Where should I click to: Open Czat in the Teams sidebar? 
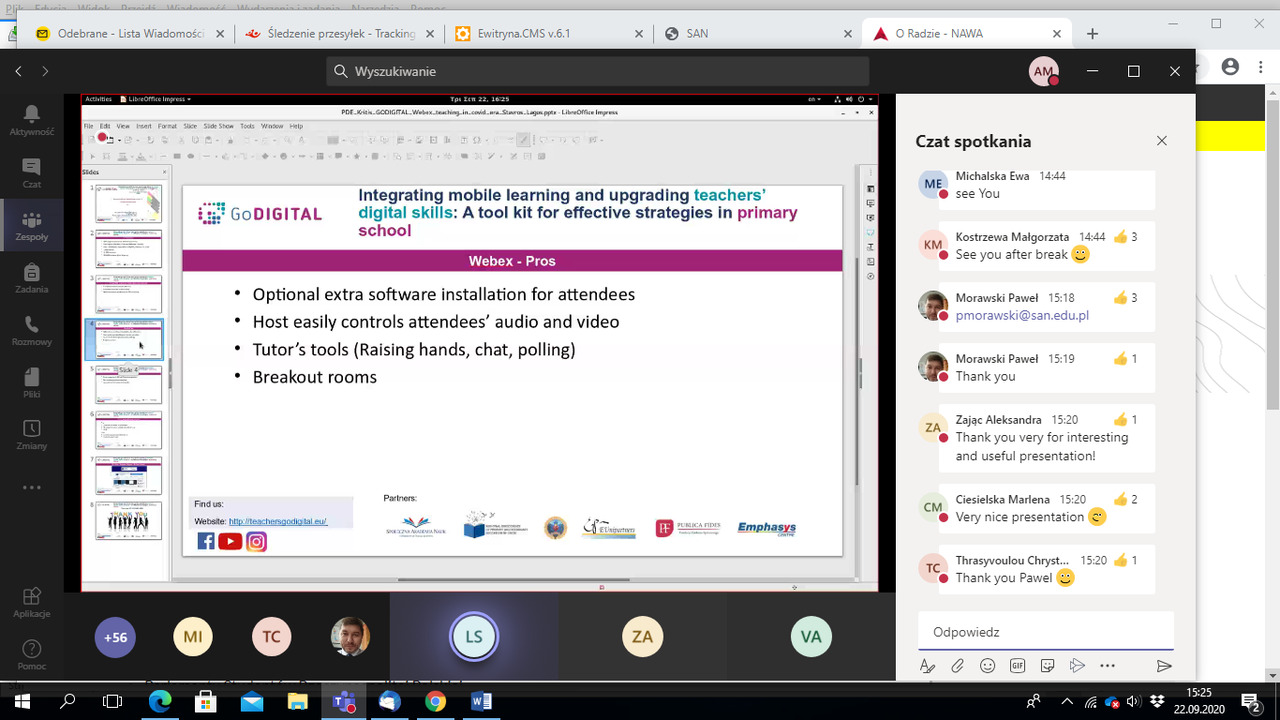[x=31, y=173]
